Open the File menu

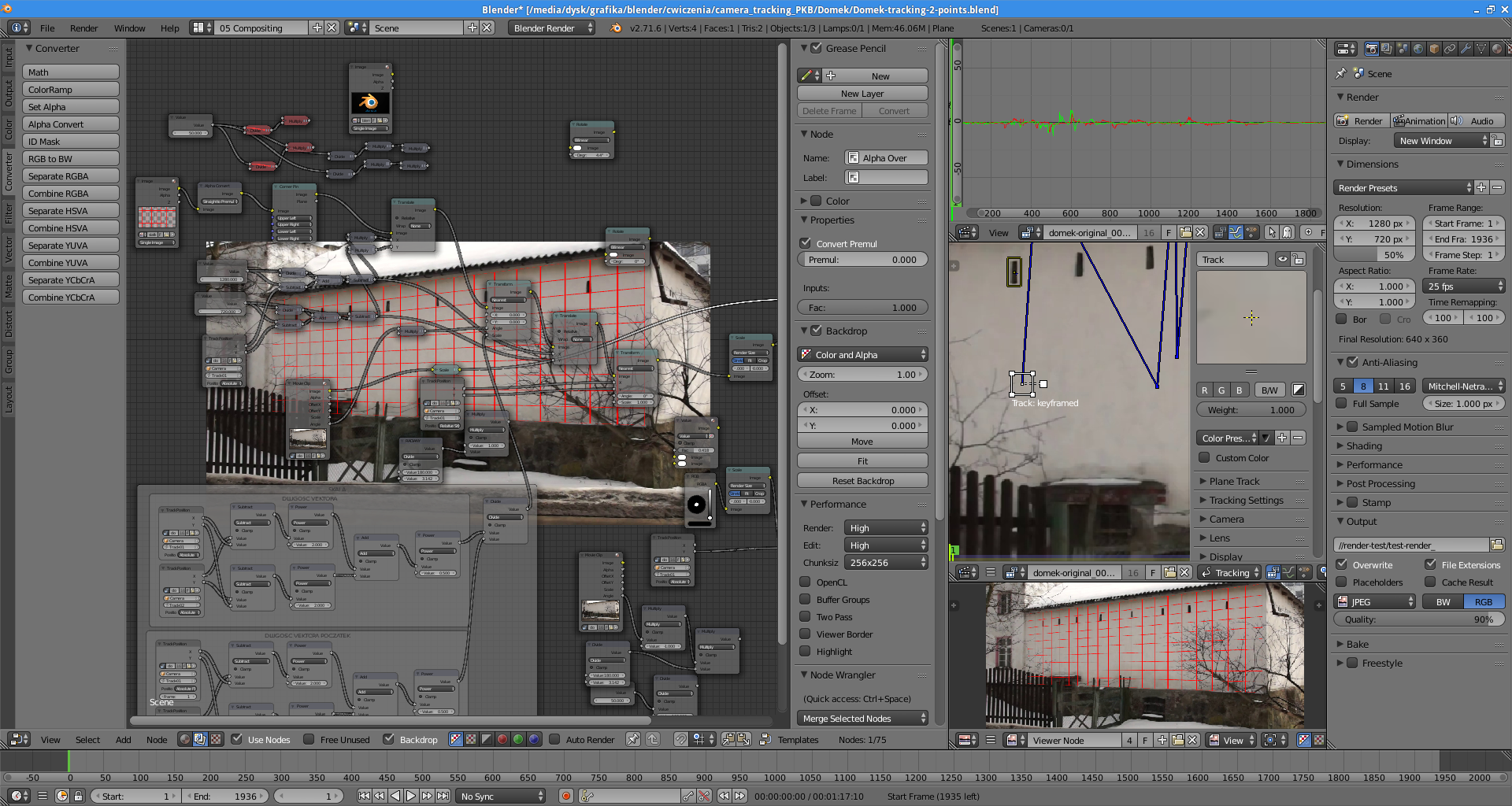coord(47,28)
